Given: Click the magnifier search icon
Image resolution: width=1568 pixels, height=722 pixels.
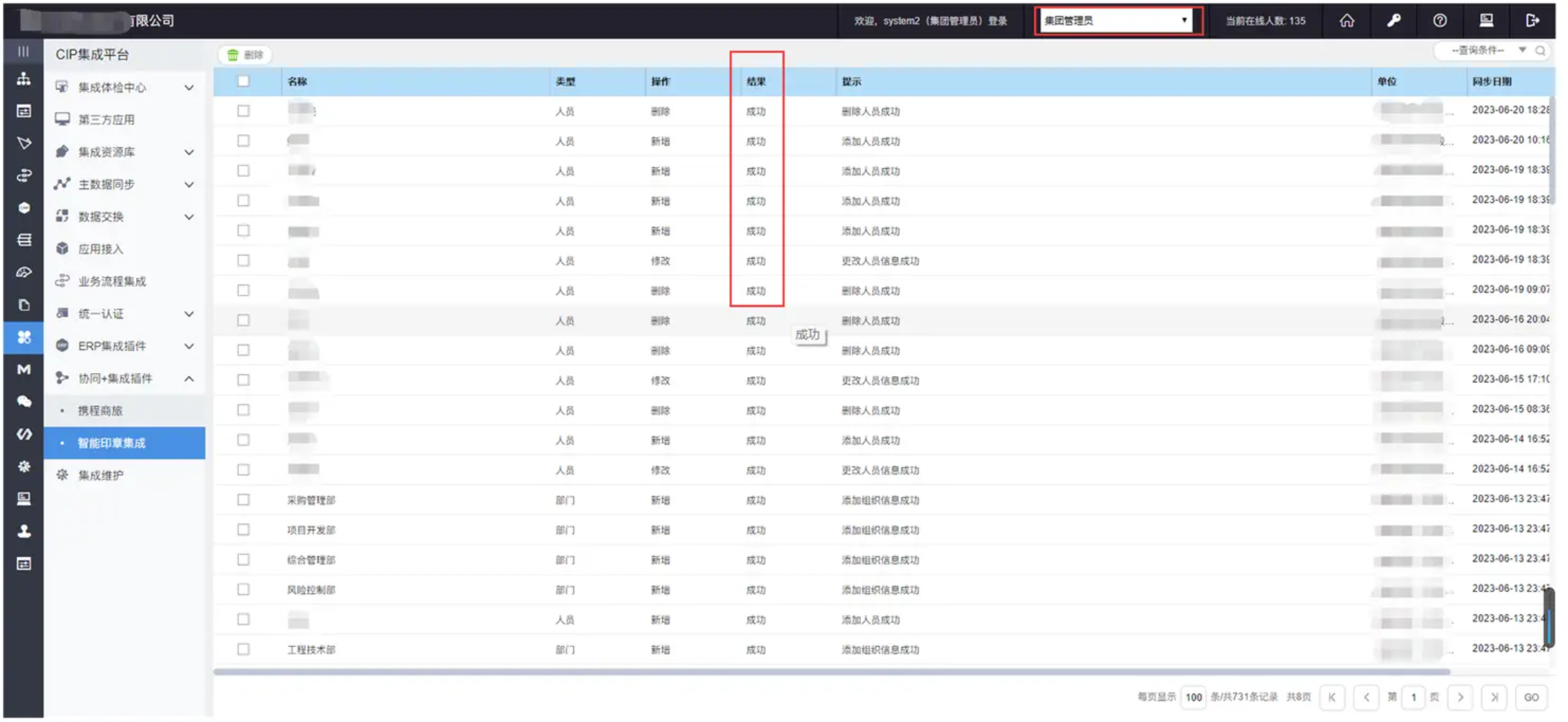Looking at the screenshot, I should tap(1540, 51).
